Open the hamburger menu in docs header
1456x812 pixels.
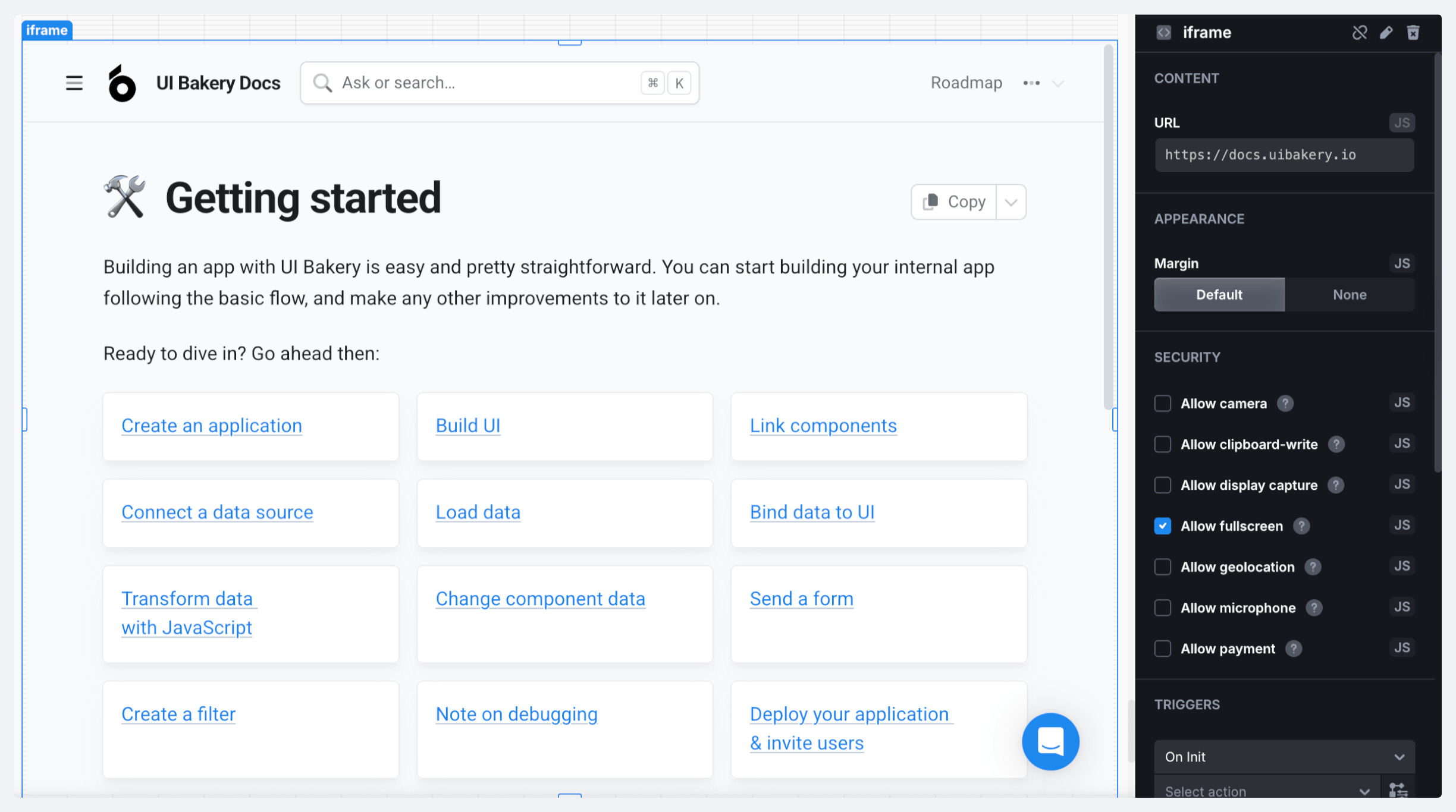click(74, 83)
